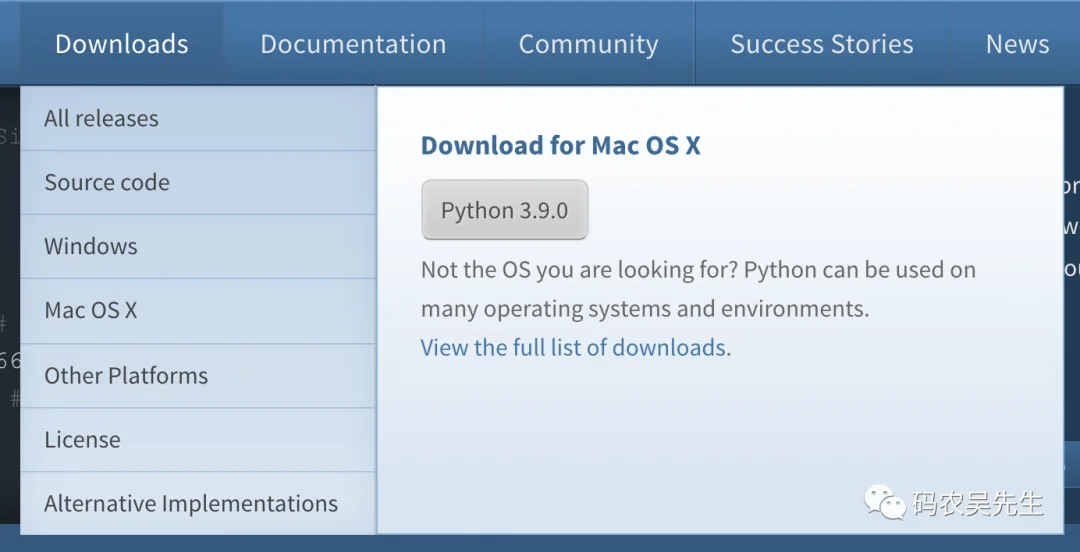Select News in the navigation bar
This screenshot has height=552, width=1080.
(1017, 44)
